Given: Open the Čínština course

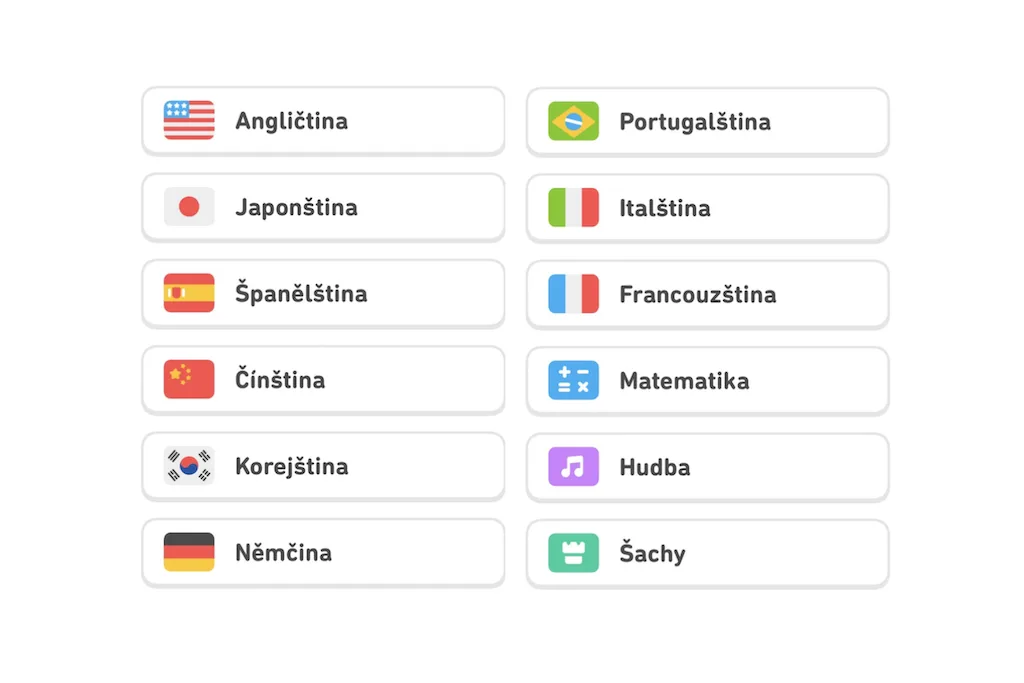Looking at the screenshot, I should 322,380.
